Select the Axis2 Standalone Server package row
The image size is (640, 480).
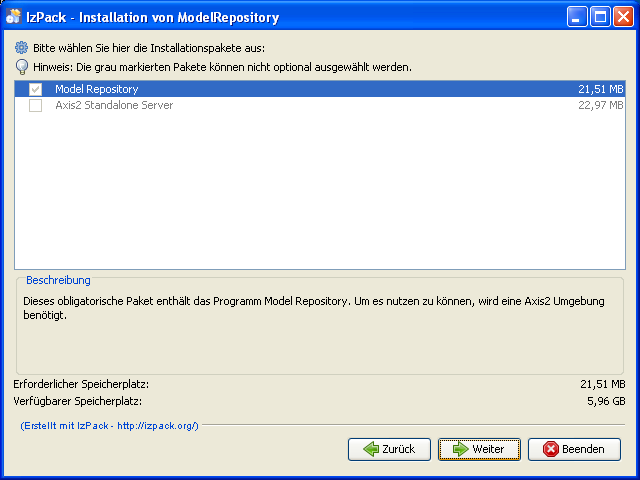tap(320, 105)
